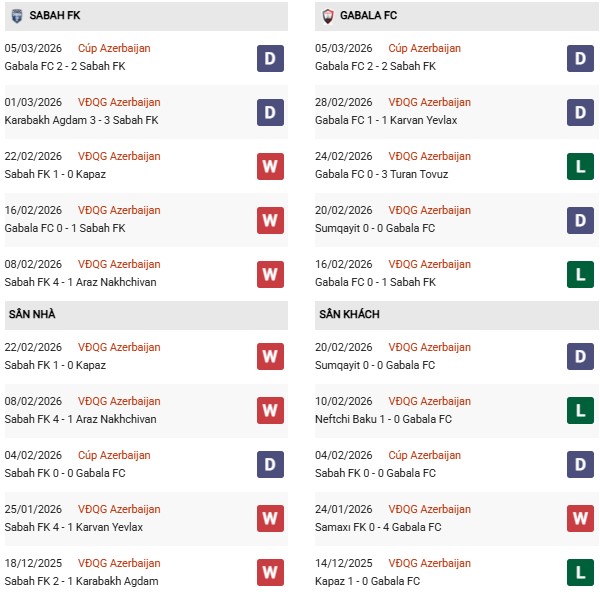This screenshot has width=600, height=595.
Task: Open the VĐQG Azerbaijan link dated 18/12/2025
Action: click(119, 563)
